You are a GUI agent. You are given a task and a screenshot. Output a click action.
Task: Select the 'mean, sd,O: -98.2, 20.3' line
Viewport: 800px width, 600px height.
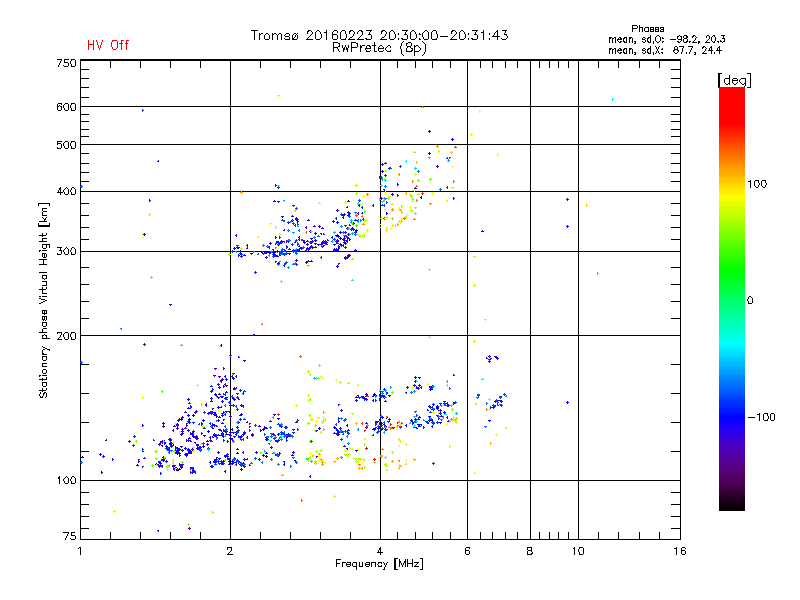[x=666, y=39]
